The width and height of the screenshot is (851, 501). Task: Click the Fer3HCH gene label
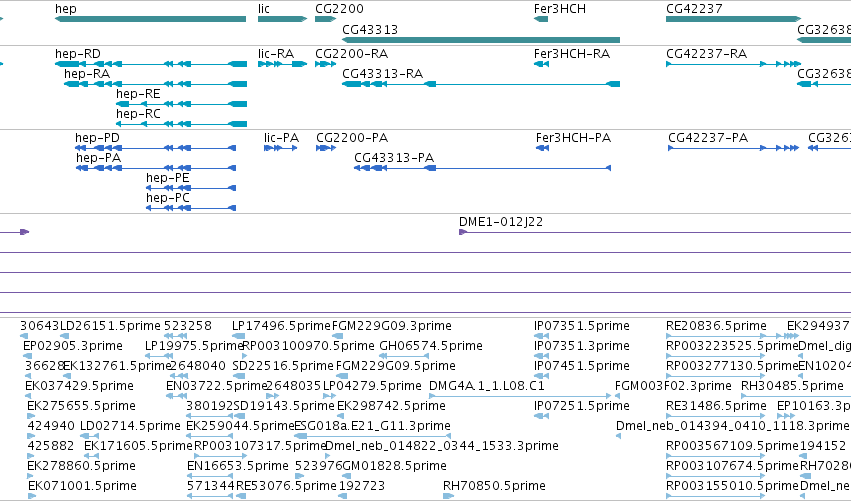[560, 9]
